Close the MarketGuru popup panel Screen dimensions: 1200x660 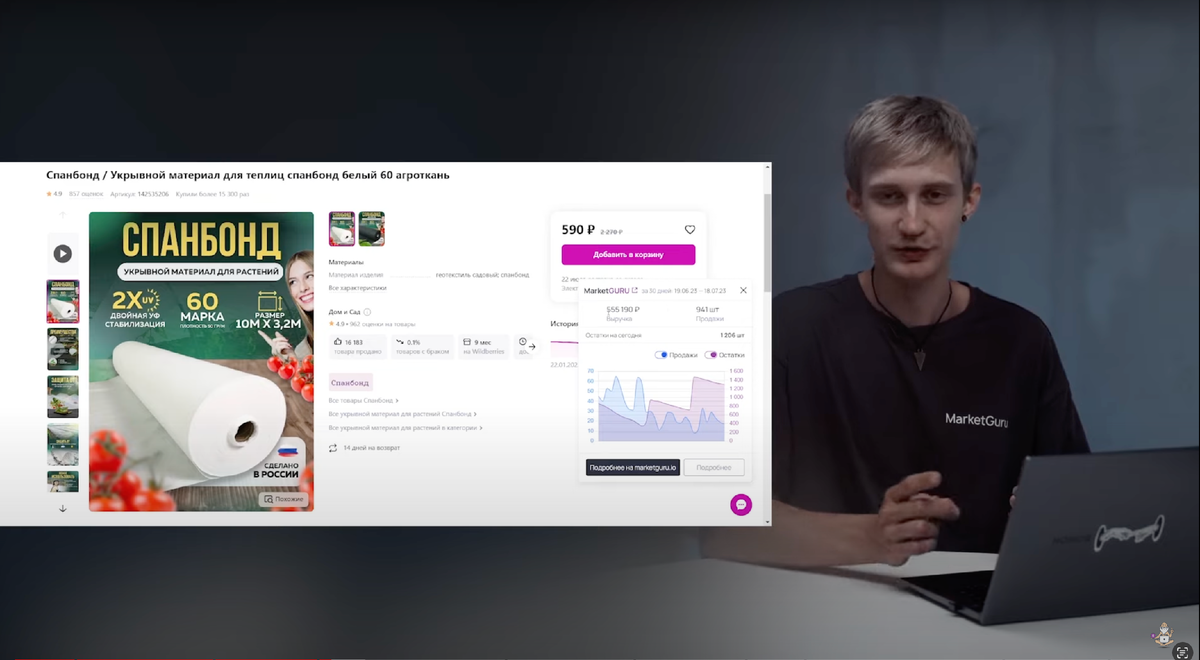click(x=743, y=290)
